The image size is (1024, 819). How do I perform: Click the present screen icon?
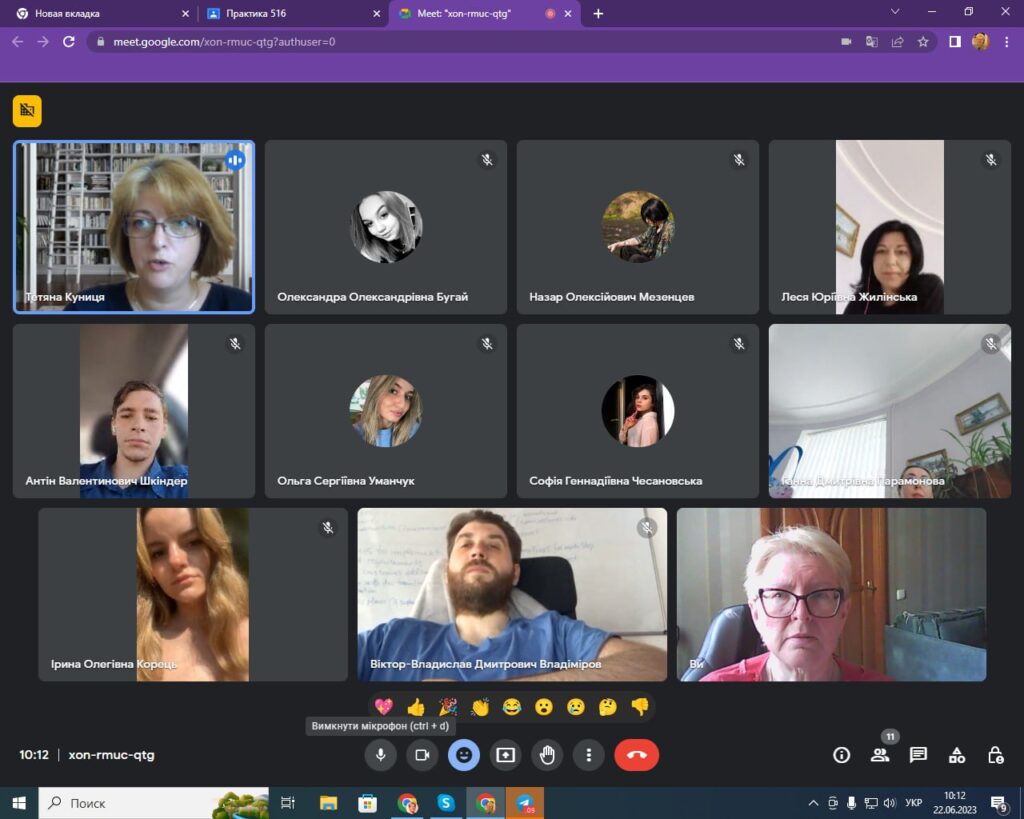point(505,755)
